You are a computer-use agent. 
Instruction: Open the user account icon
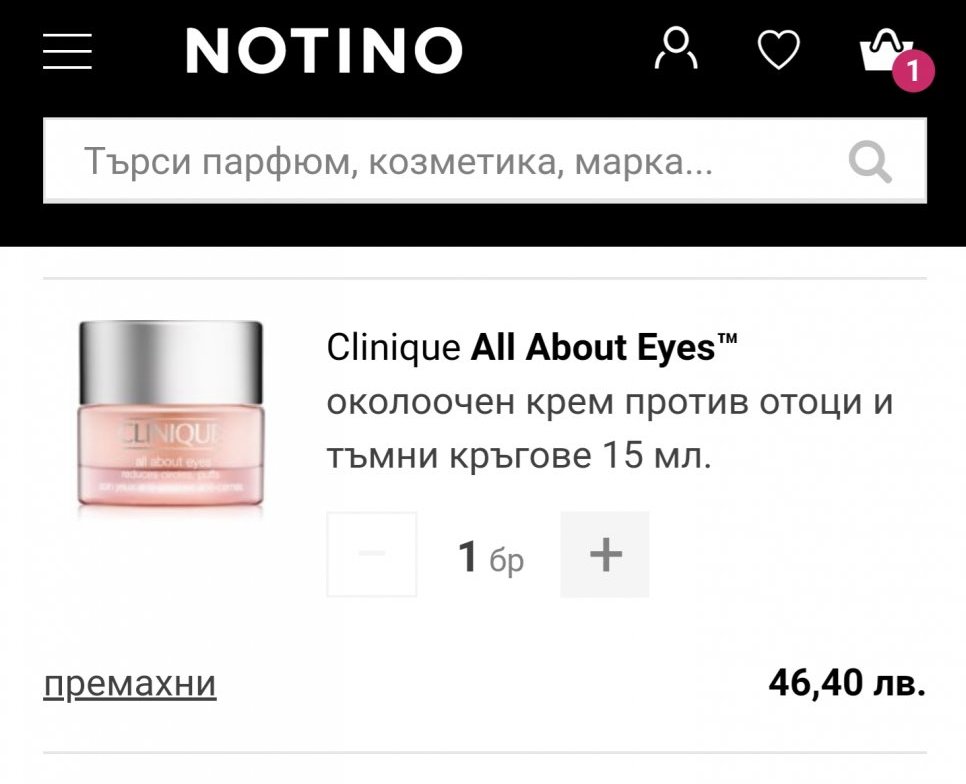pos(676,48)
